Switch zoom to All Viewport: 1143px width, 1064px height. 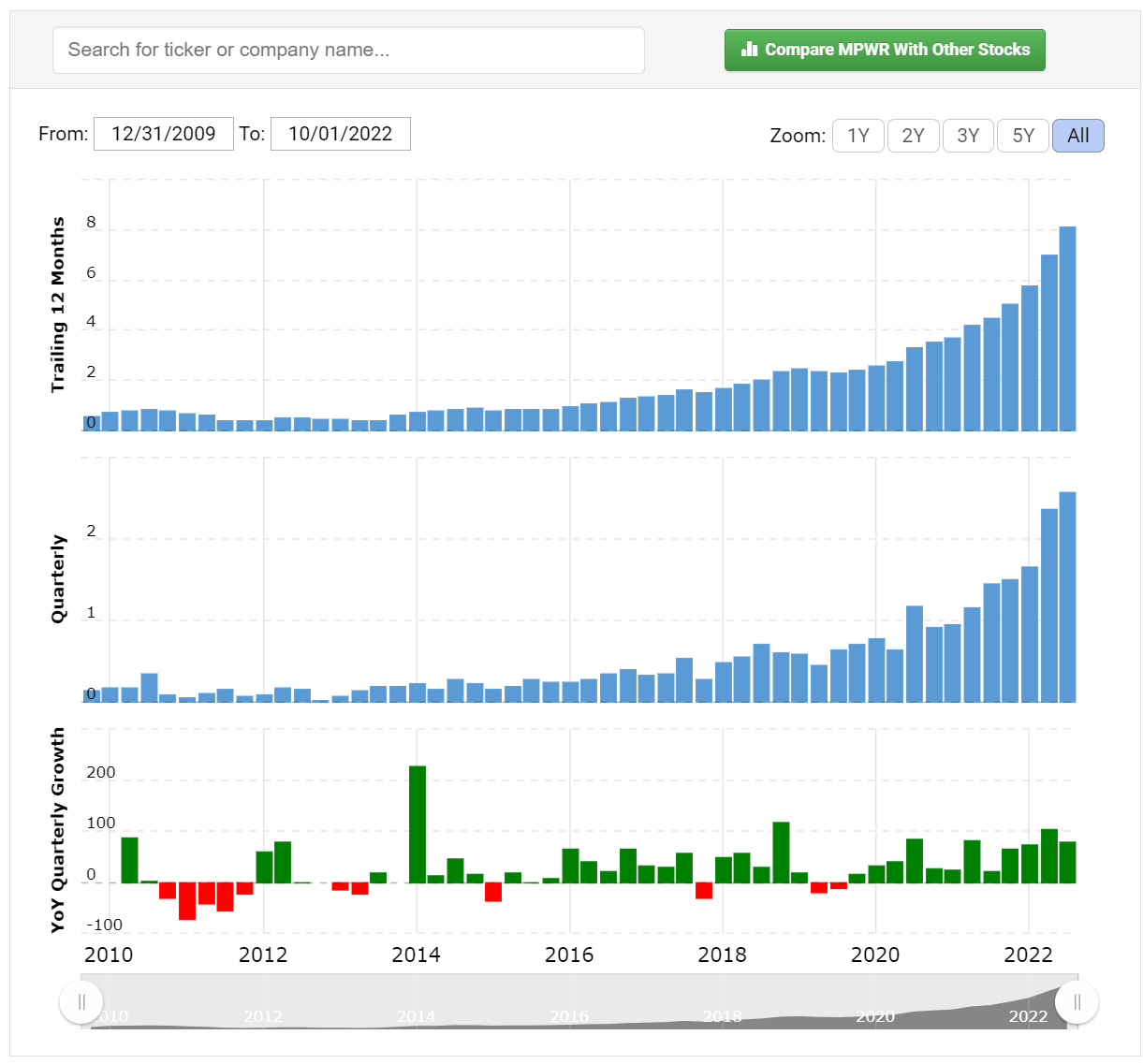coord(1078,136)
